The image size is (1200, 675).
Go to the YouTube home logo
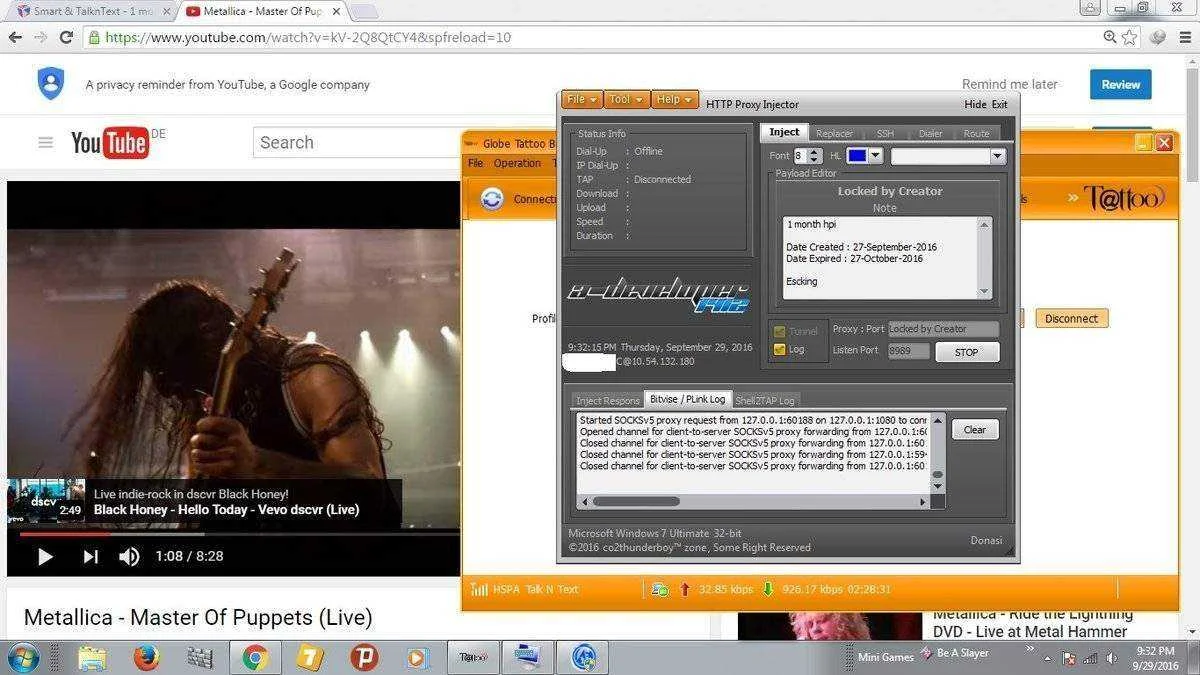(110, 143)
